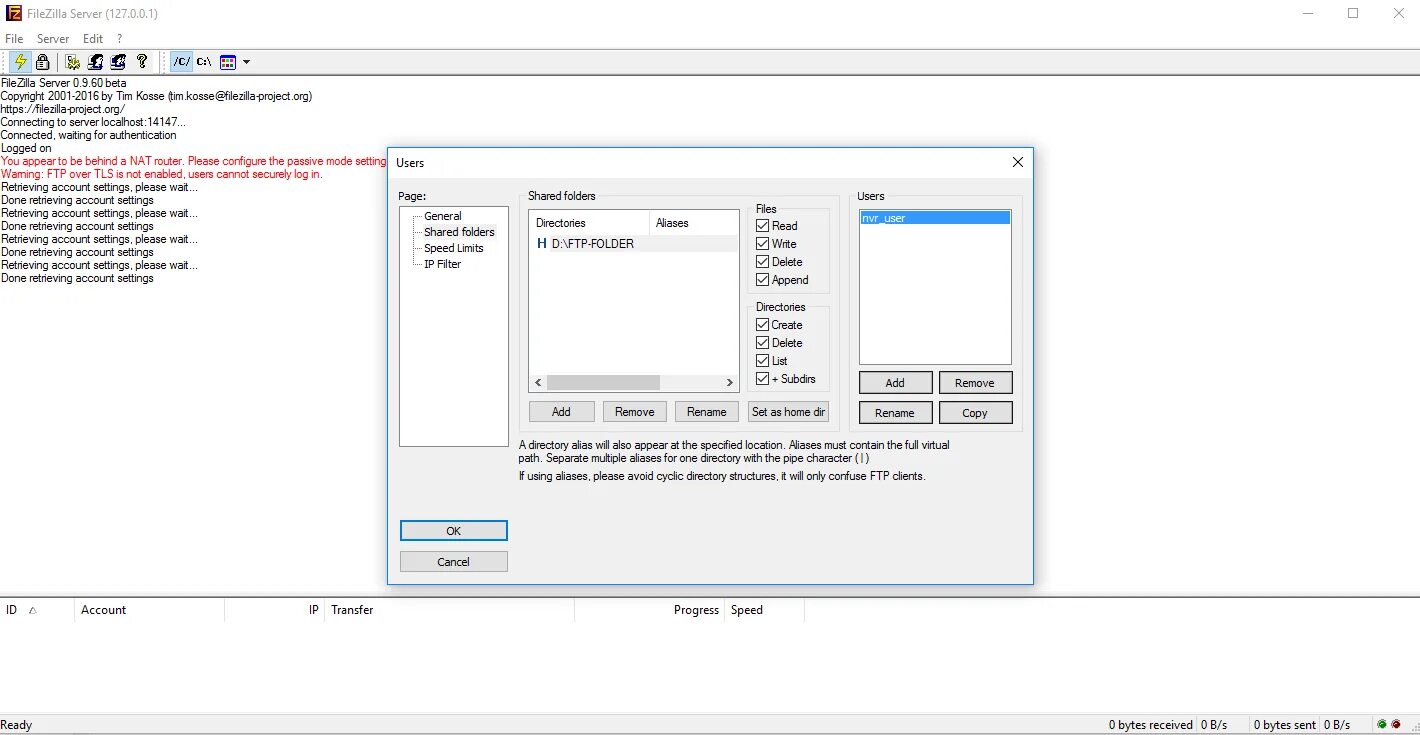Select the C:\ physical path display icon
Screen dimensions: 1420x735
click(x=204, y=62)
